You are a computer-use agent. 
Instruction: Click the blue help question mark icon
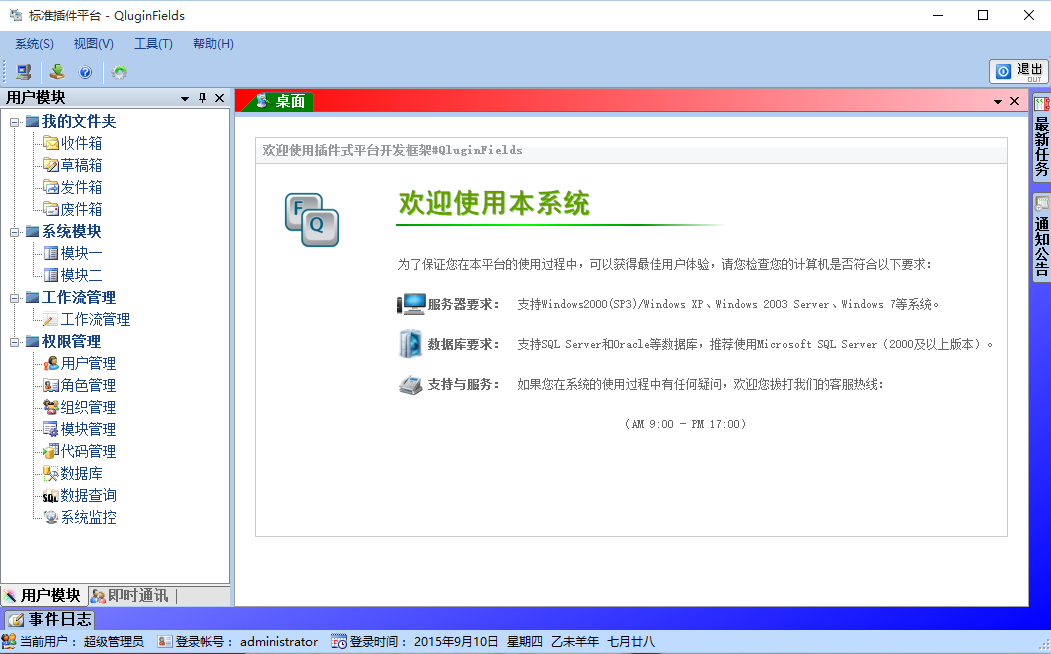click(x=85, y=72)
